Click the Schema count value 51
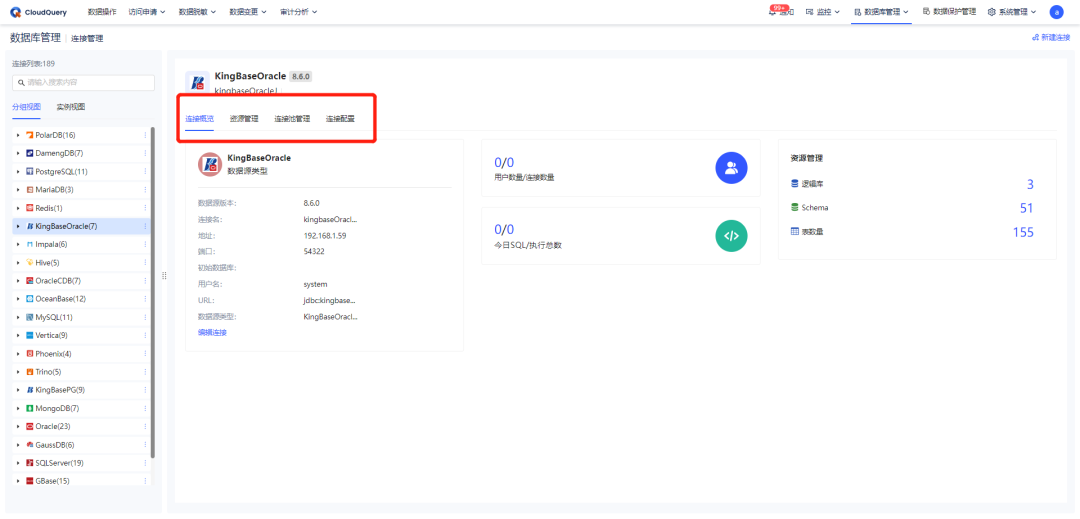Image resolution: width=1080 pixels, height=519 pixels. 1027,208
